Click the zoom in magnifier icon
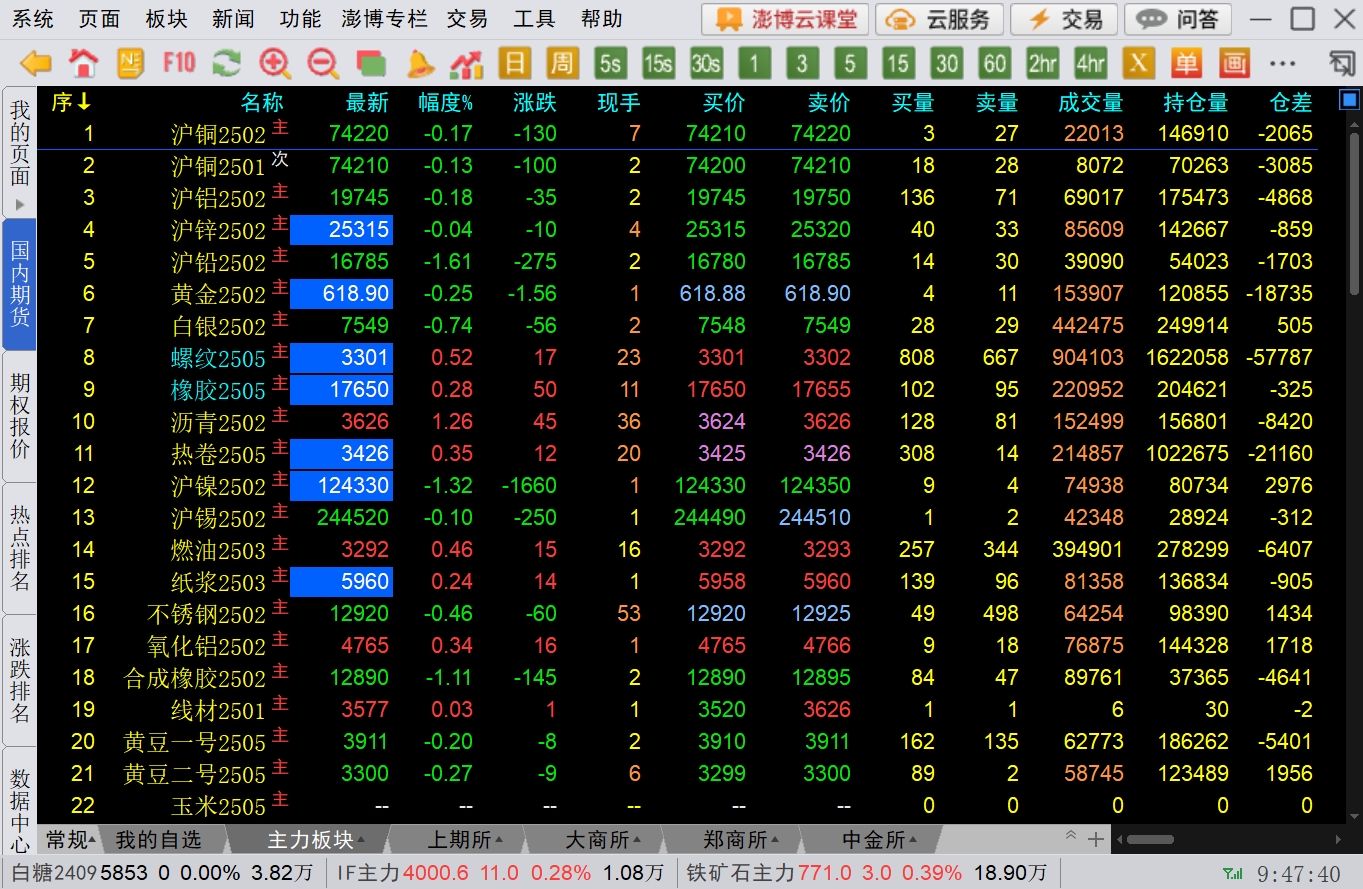 click(x=274, y=64)
